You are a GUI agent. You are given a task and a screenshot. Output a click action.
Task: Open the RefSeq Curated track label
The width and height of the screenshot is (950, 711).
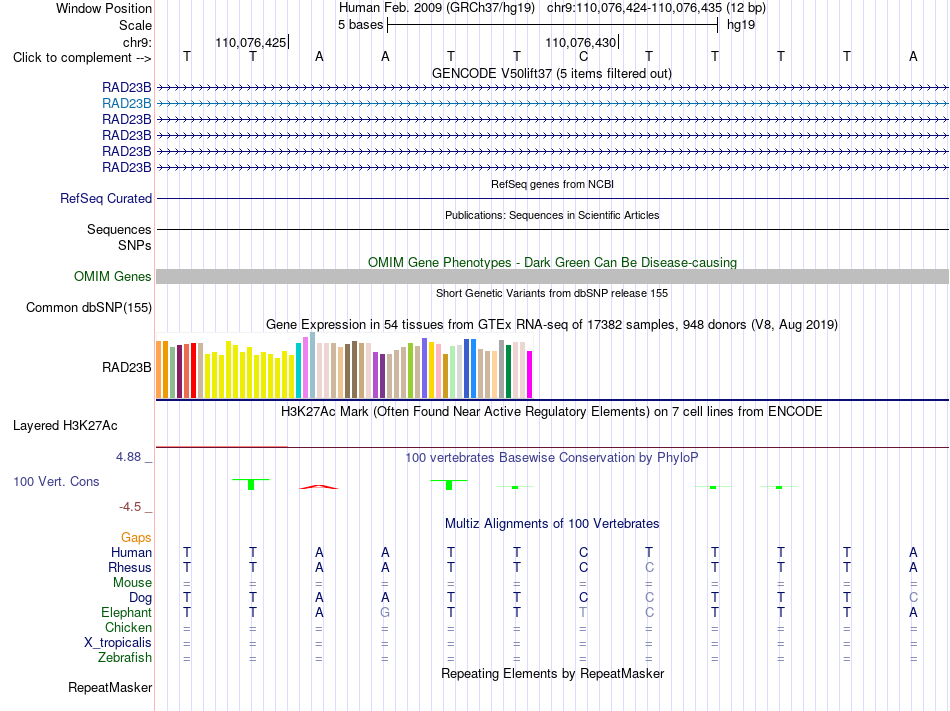click(105, 199)
